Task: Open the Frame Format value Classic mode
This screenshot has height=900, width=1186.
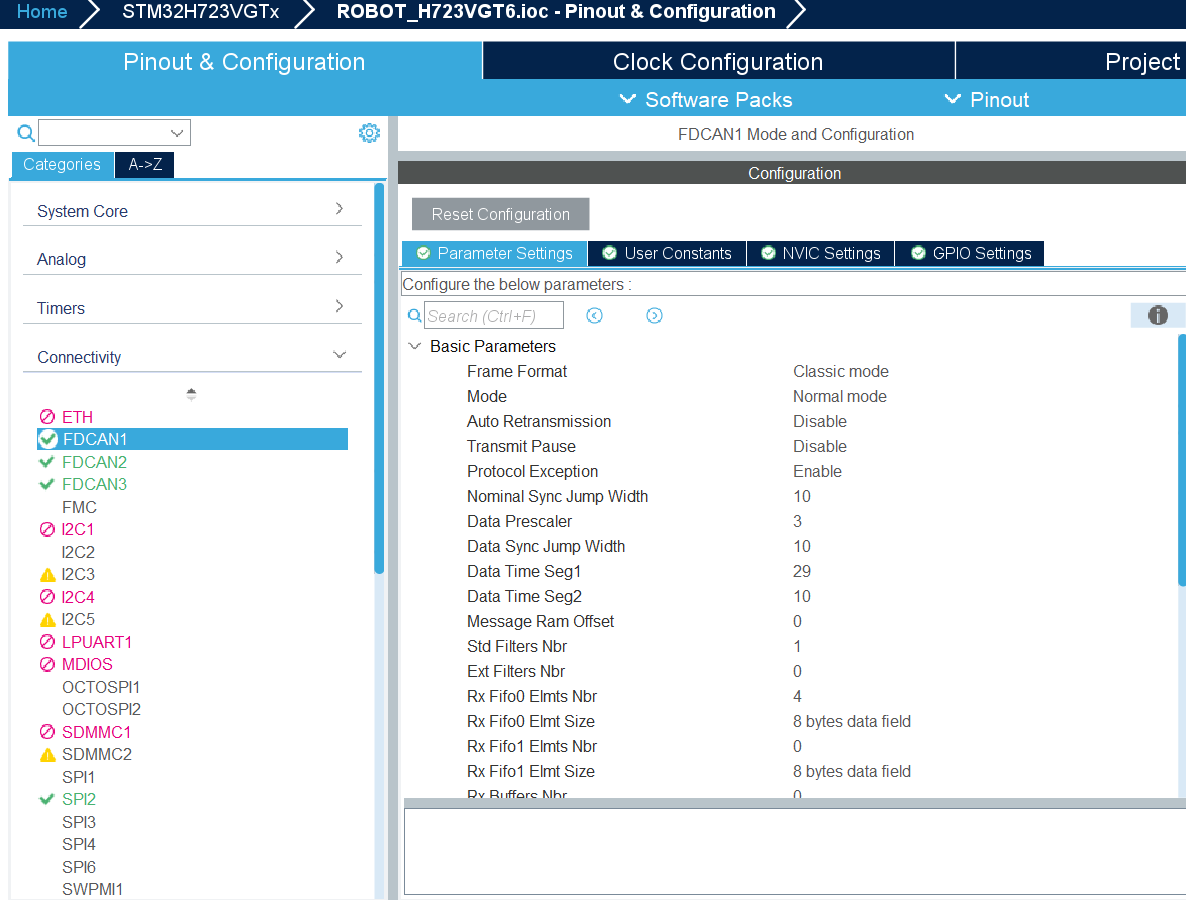Action: [840, 371]
